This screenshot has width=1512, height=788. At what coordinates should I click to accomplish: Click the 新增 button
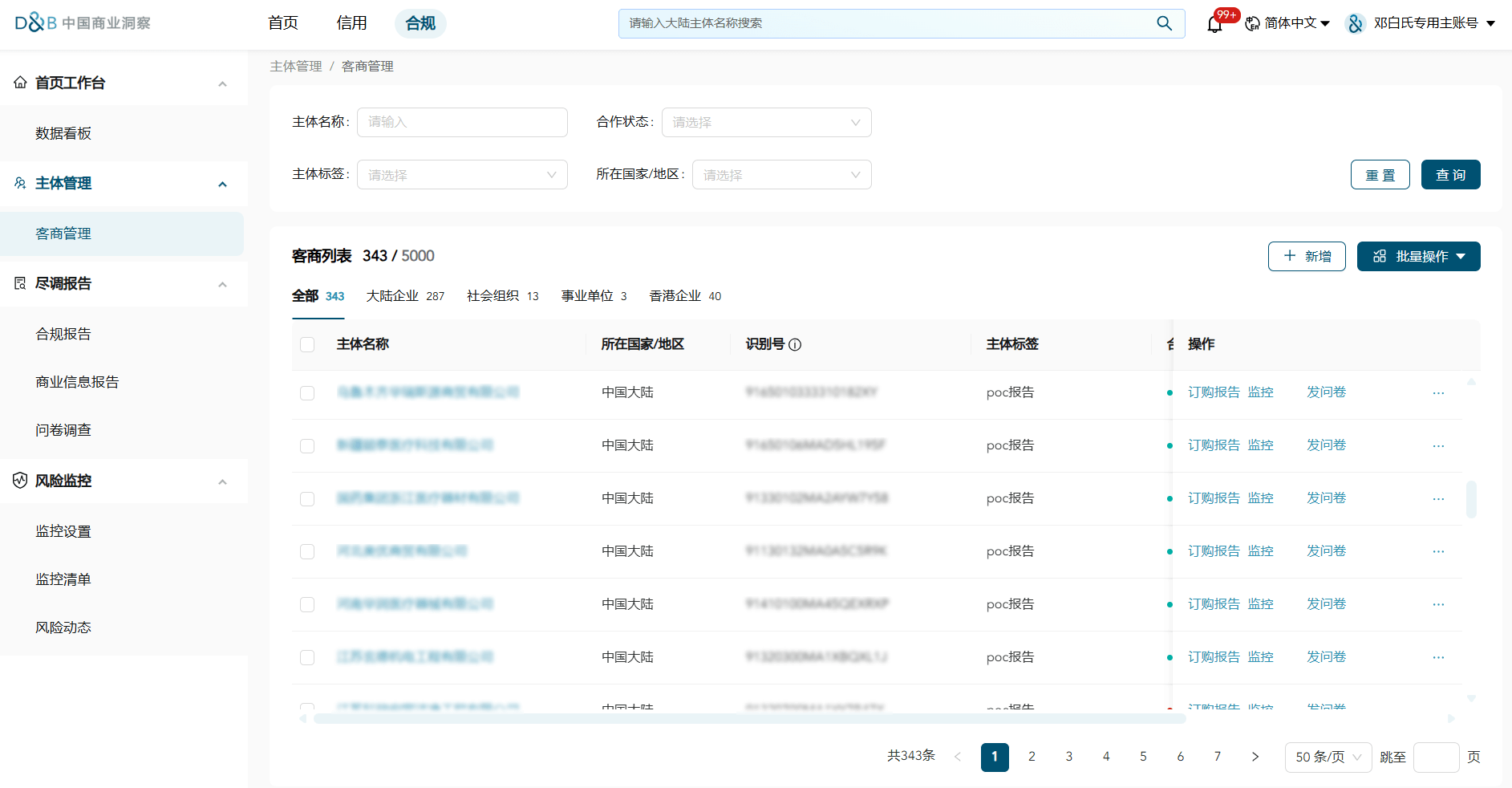[x=1307, y=257]
